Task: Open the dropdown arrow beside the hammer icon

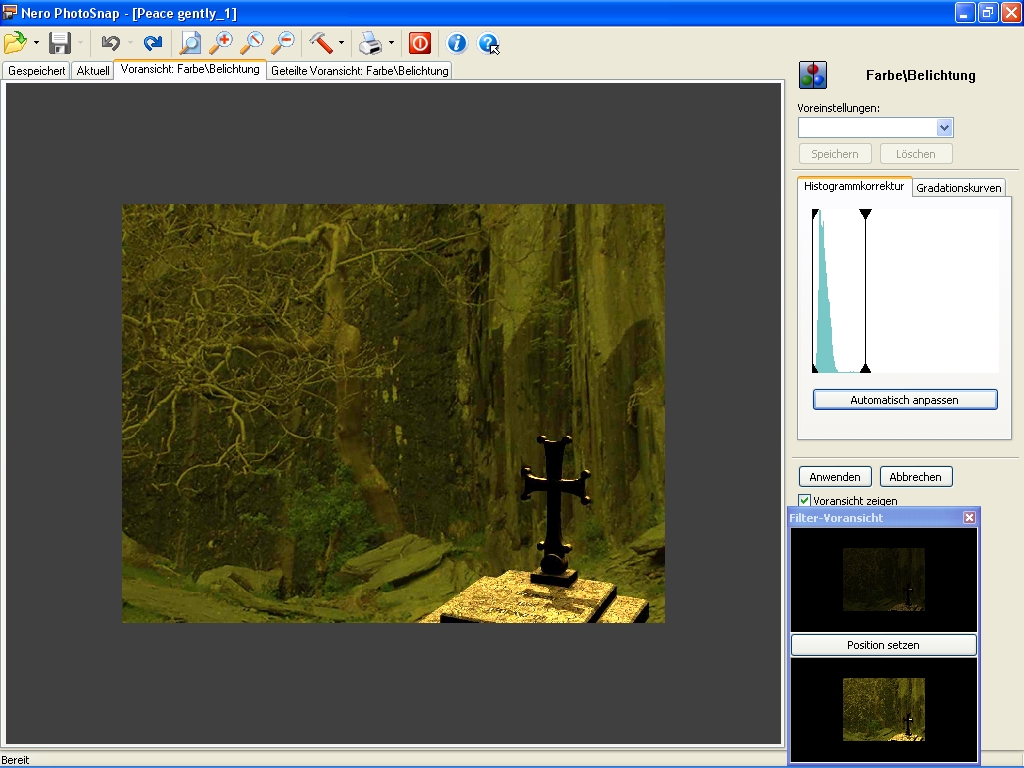Action: [342, 43]
